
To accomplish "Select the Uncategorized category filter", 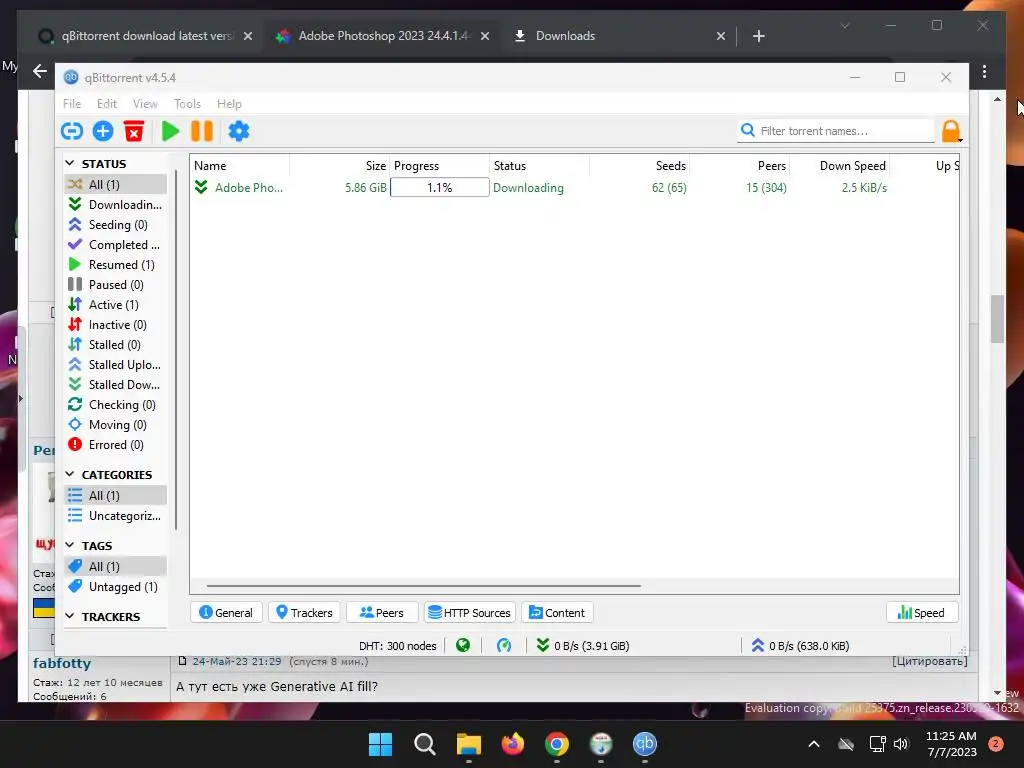I will coord(116,516).
